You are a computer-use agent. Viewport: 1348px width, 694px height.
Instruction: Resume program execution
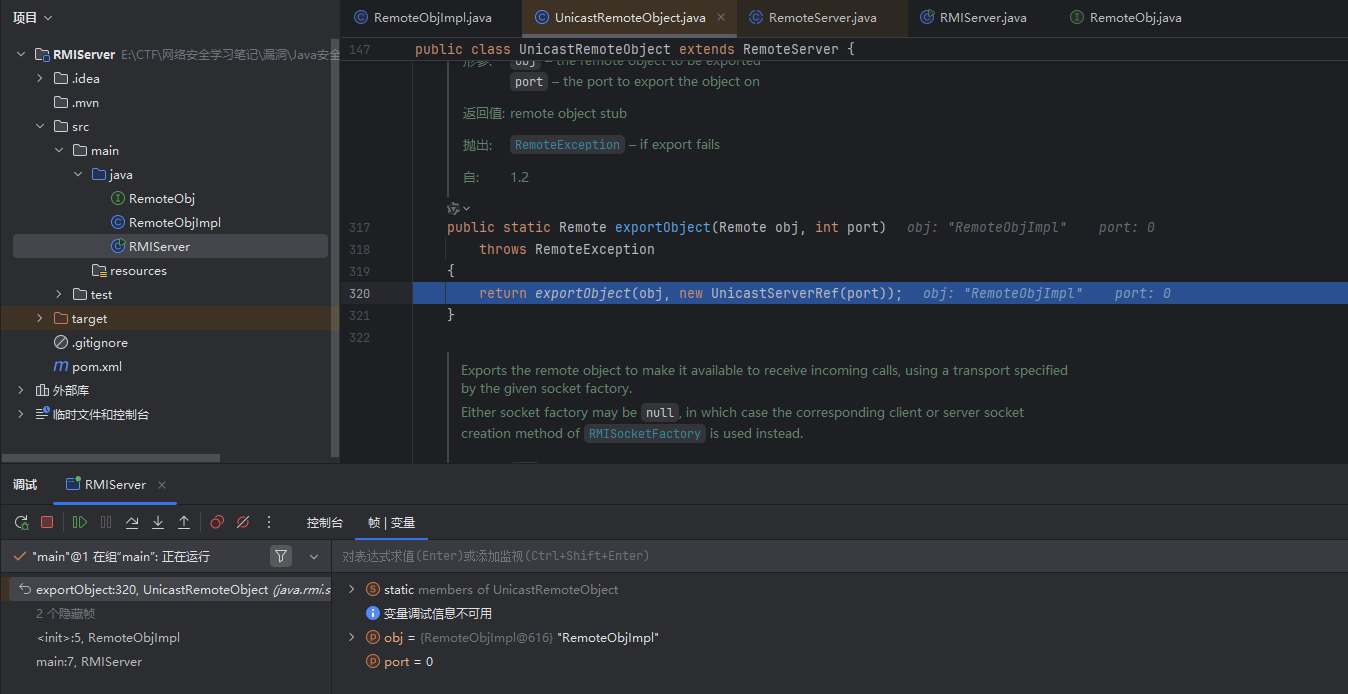click(80, 522)
